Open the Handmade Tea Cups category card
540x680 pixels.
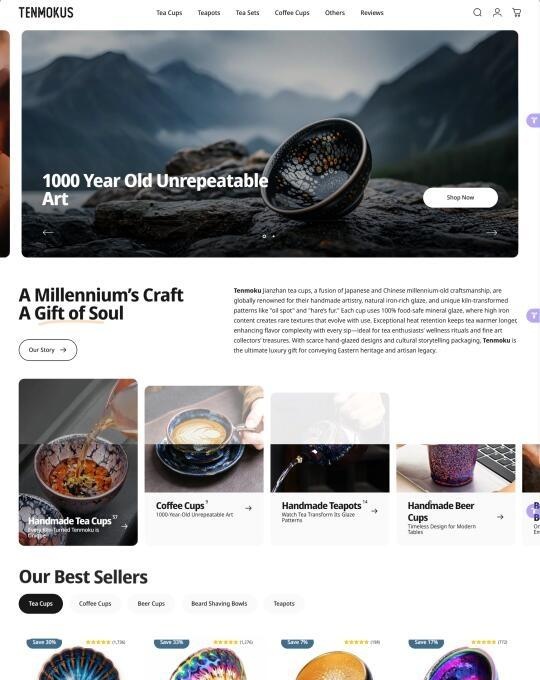point(78,462)
